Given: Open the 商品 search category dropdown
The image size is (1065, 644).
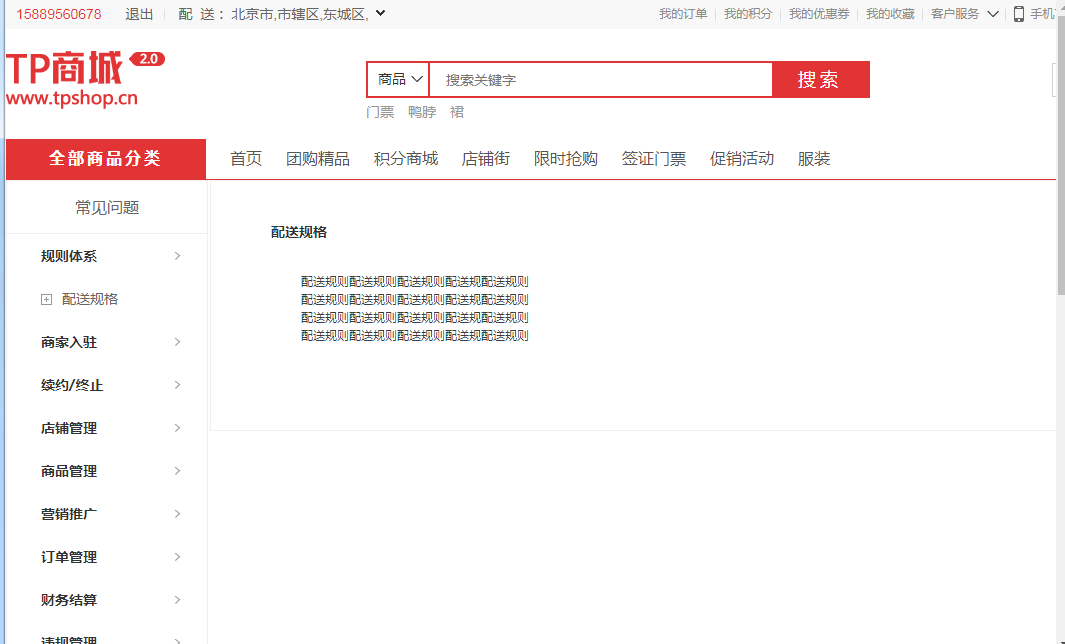Looking at the screenshot, I should click(399, 80).
